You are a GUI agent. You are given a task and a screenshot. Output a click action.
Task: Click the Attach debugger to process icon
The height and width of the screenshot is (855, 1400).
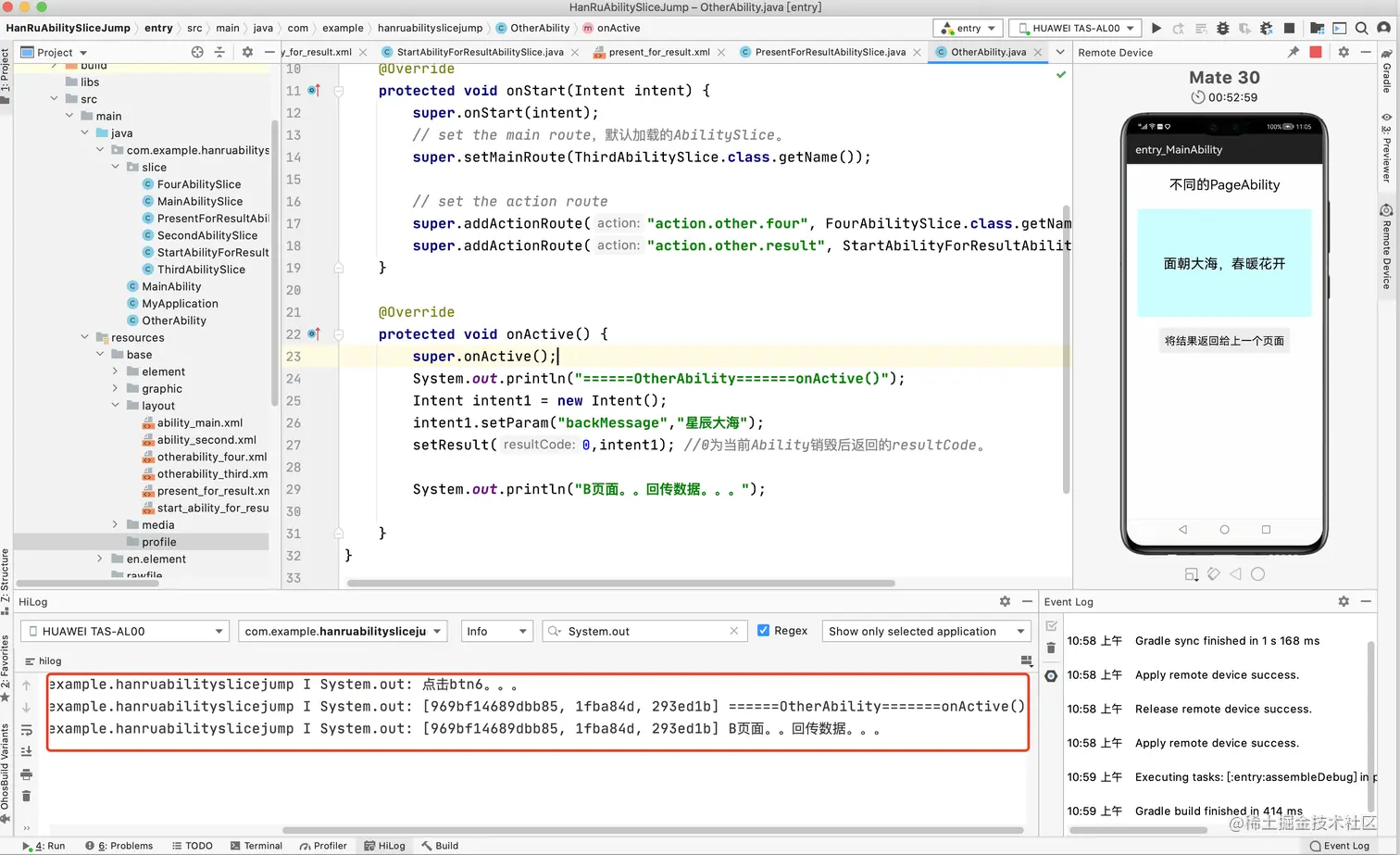point(1267,28)
